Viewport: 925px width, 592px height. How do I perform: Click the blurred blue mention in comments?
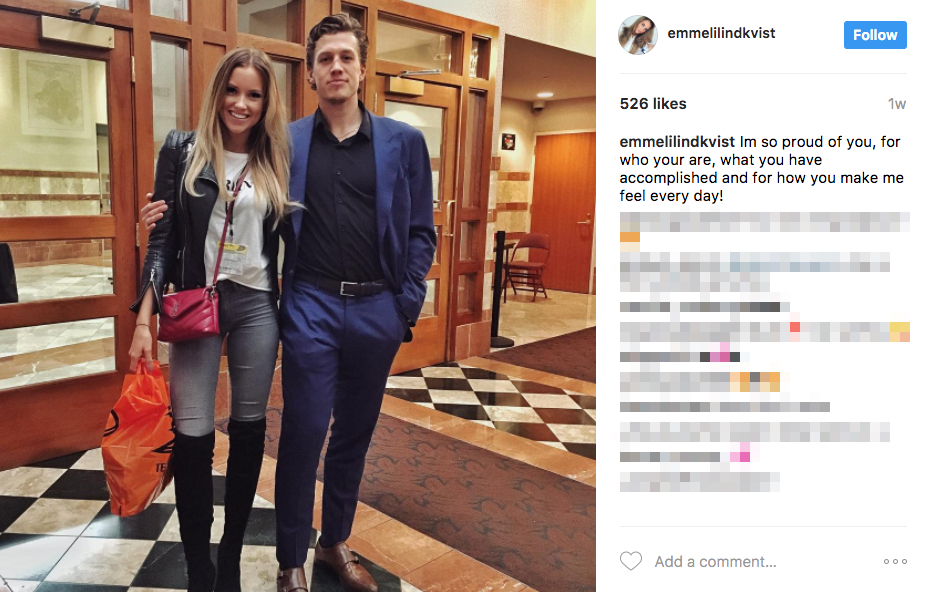(x=808, y=262)
